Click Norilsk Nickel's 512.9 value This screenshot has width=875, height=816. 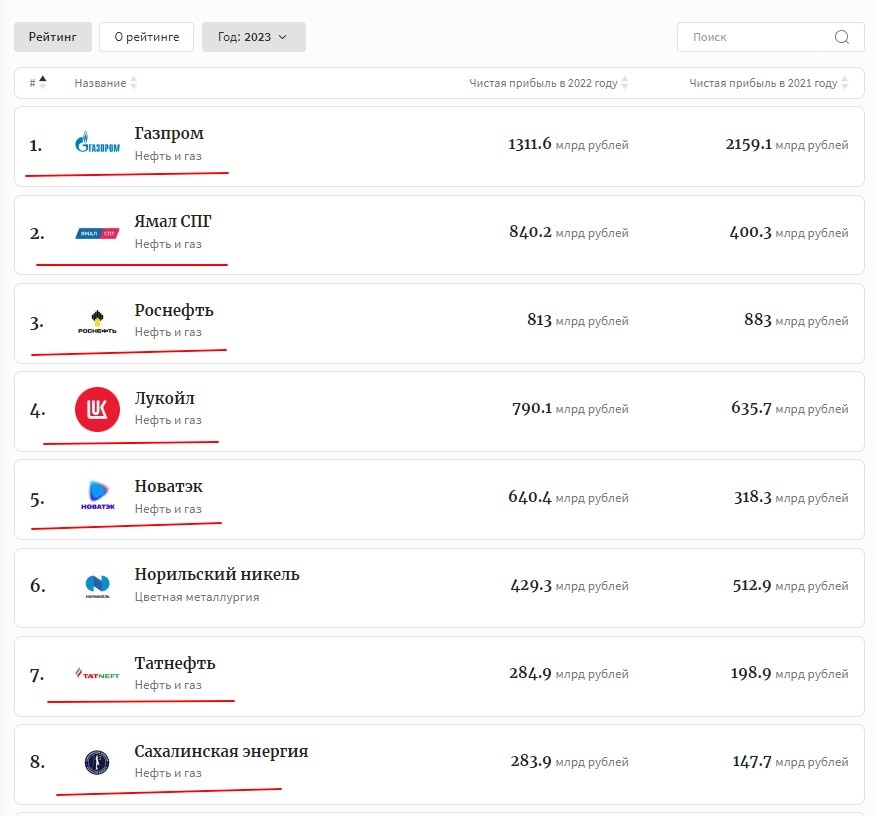(x=752, y=585)
